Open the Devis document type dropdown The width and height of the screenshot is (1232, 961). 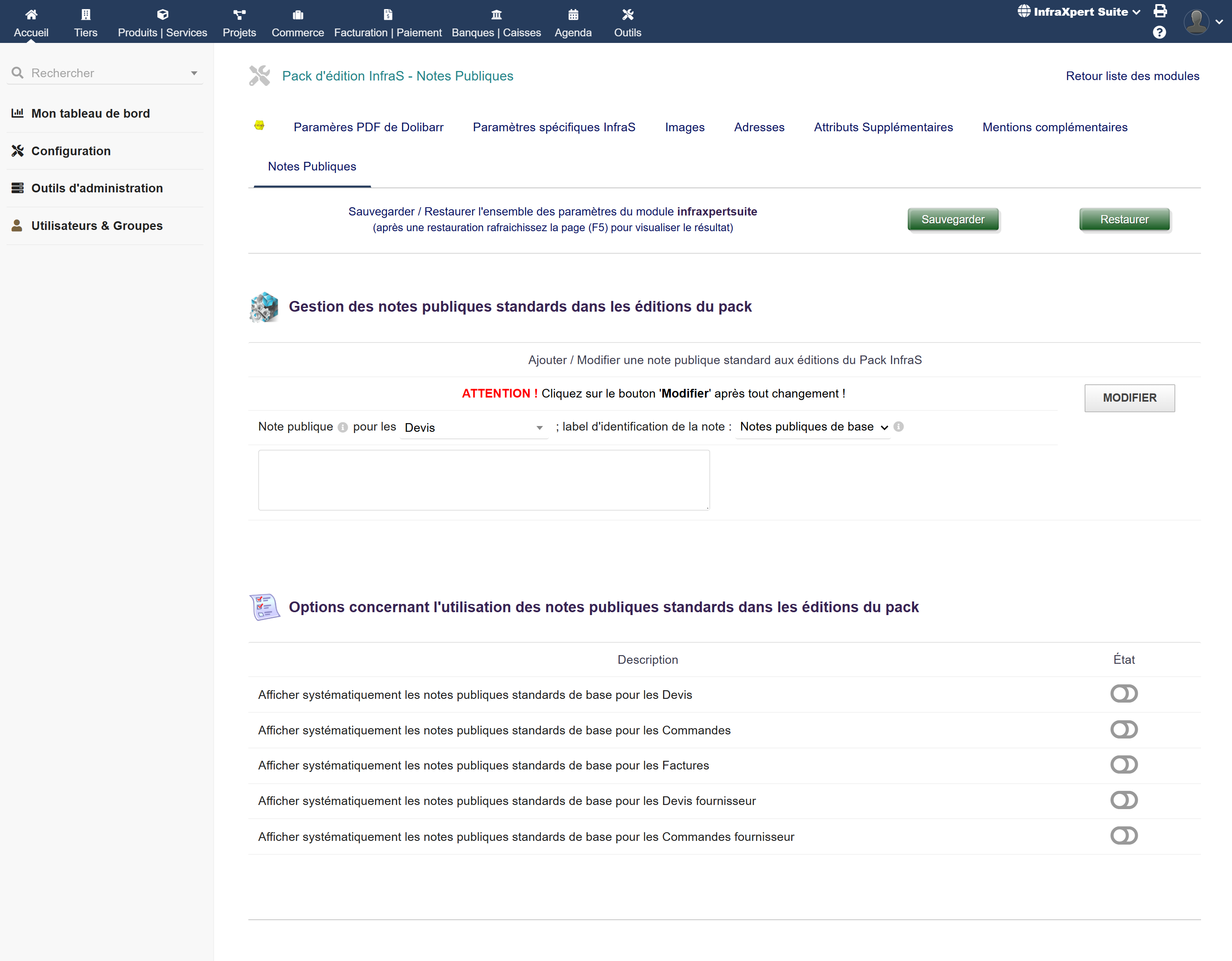coord(473,428)
